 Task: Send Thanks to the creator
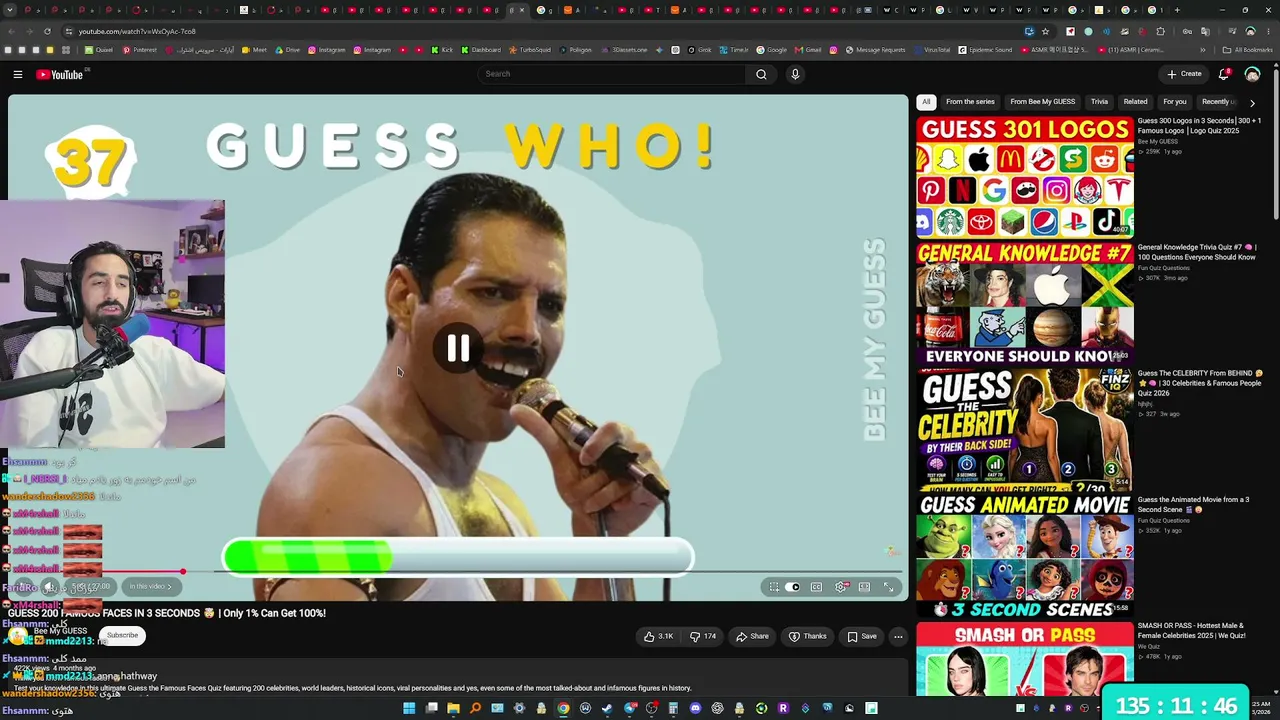click(x=808, y=636)
